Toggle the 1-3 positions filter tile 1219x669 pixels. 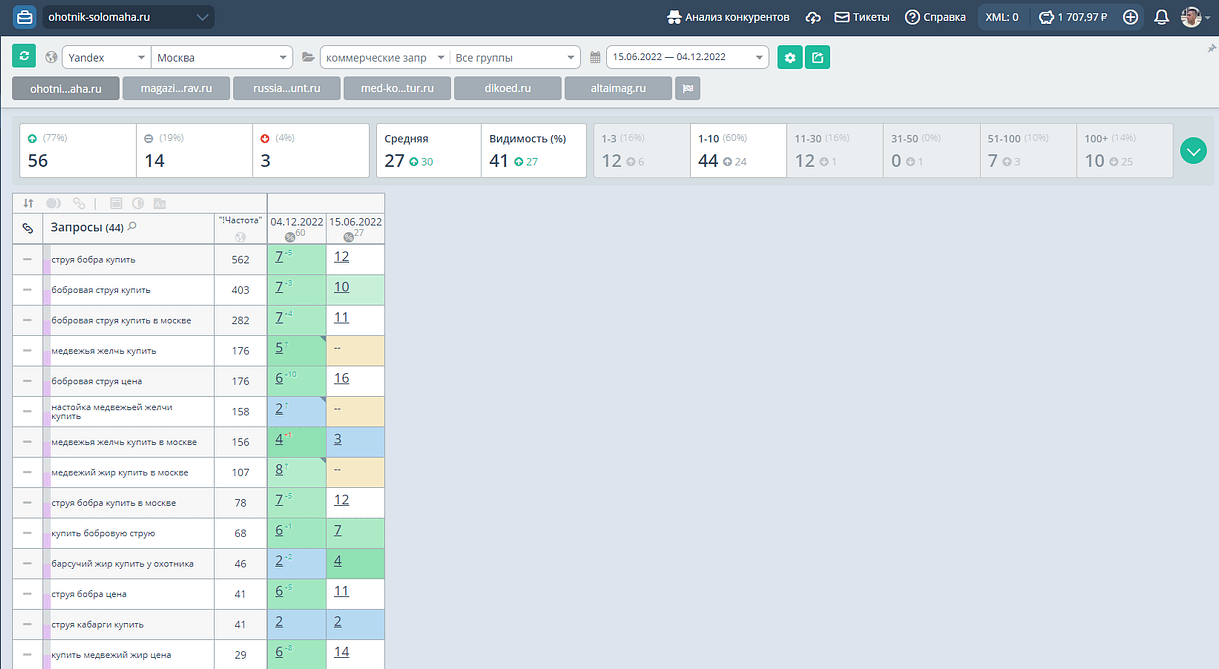(641, 151)
